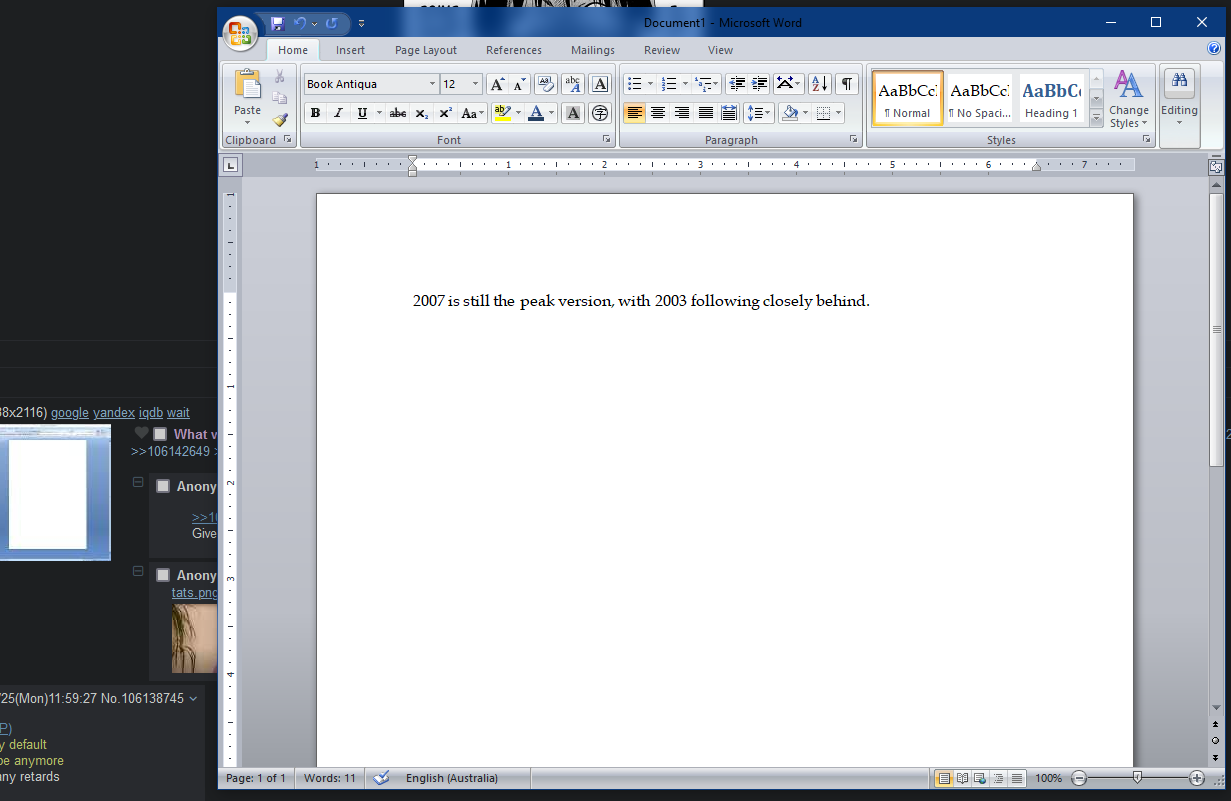This screenshot has width=1231, height=801.
Task: Grow the font size
Action: [497, 85]
